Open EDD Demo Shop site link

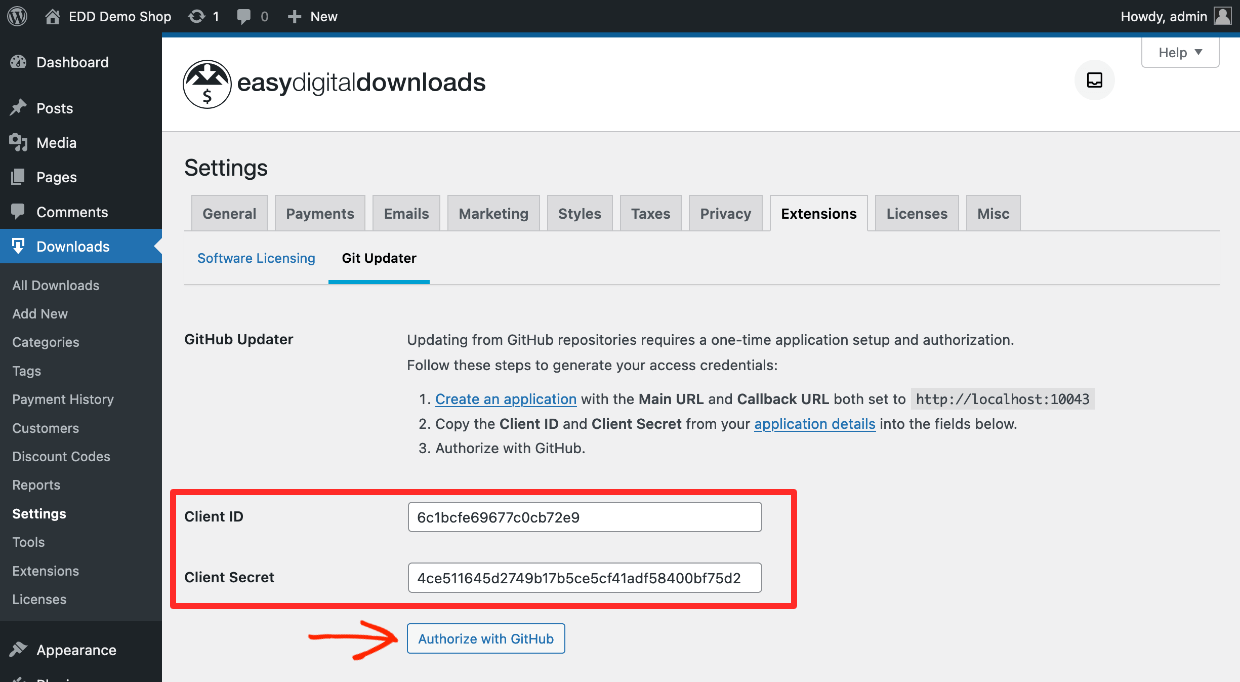[x=108, y=16]
